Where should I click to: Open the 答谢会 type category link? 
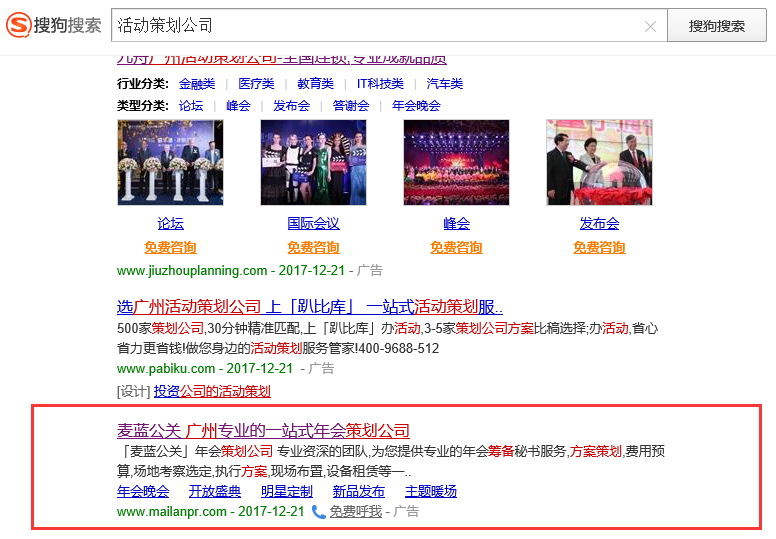[x=351, y=105]
